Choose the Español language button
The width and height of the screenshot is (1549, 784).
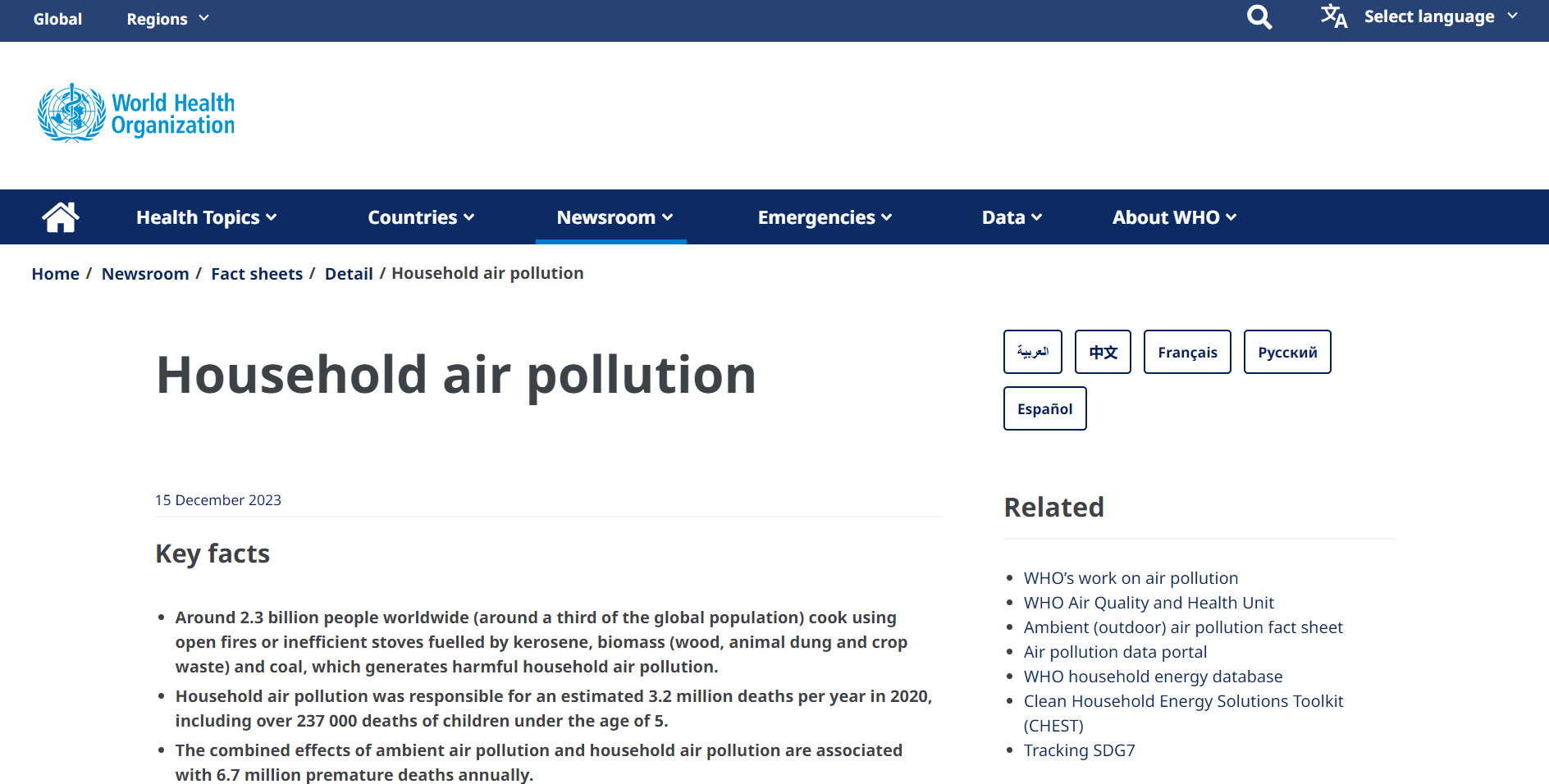tap(1044, 408)
